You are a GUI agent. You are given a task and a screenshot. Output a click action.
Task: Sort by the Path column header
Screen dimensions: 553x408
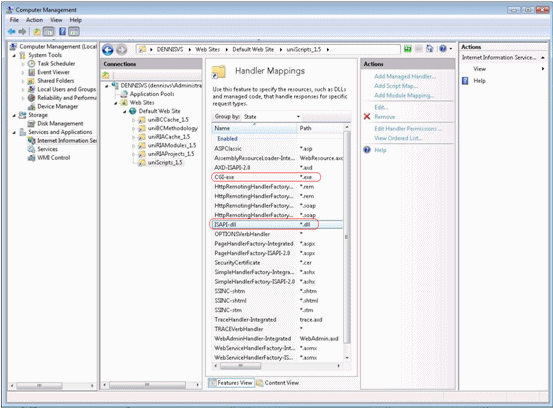tap(320, 128)
